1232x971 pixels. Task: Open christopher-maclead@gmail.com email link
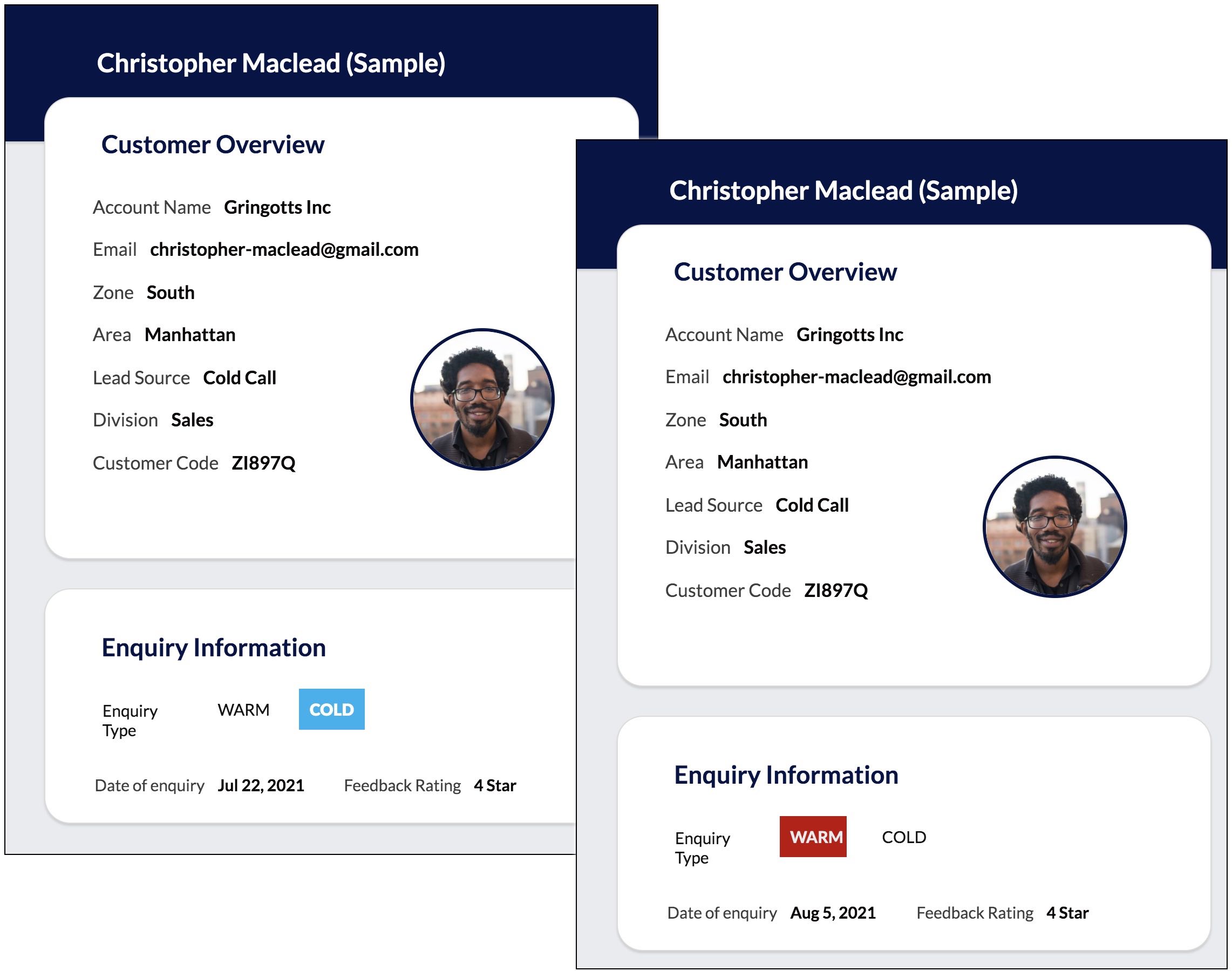pos(284,249)
